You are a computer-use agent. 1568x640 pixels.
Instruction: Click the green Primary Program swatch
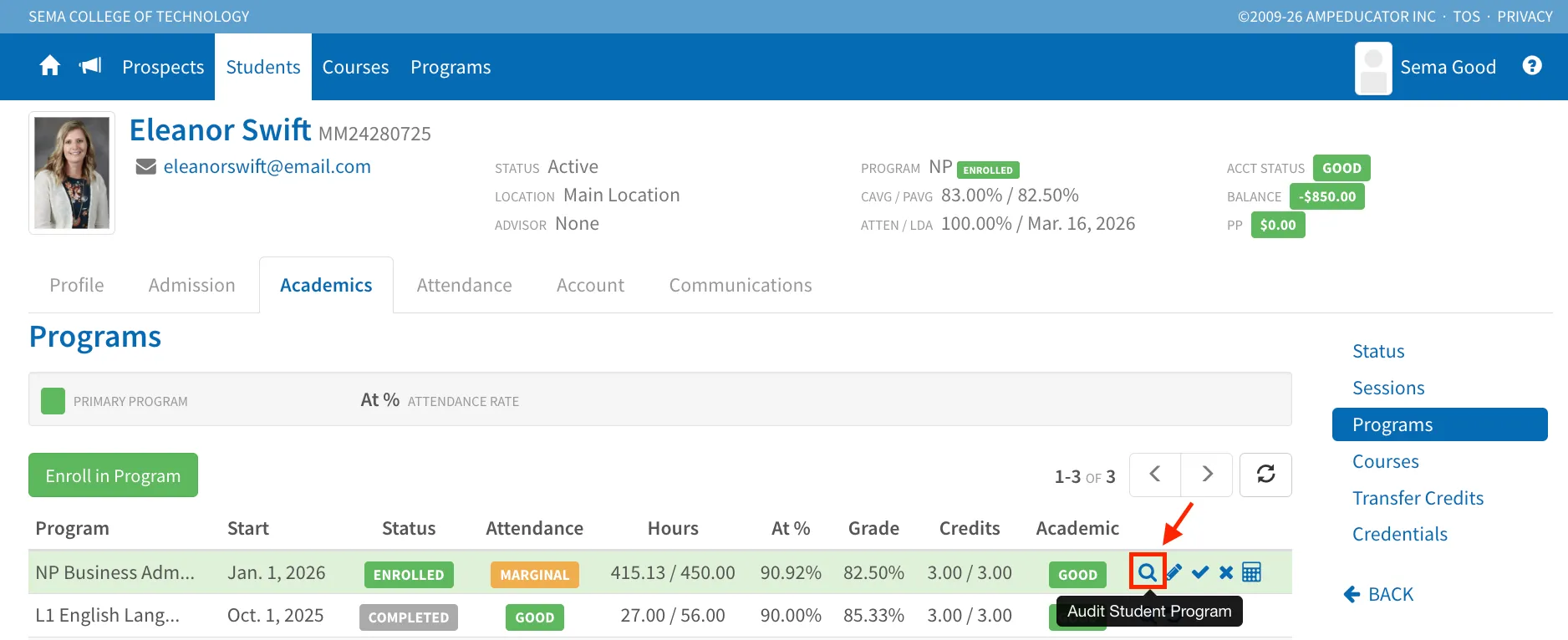[53, 401]
